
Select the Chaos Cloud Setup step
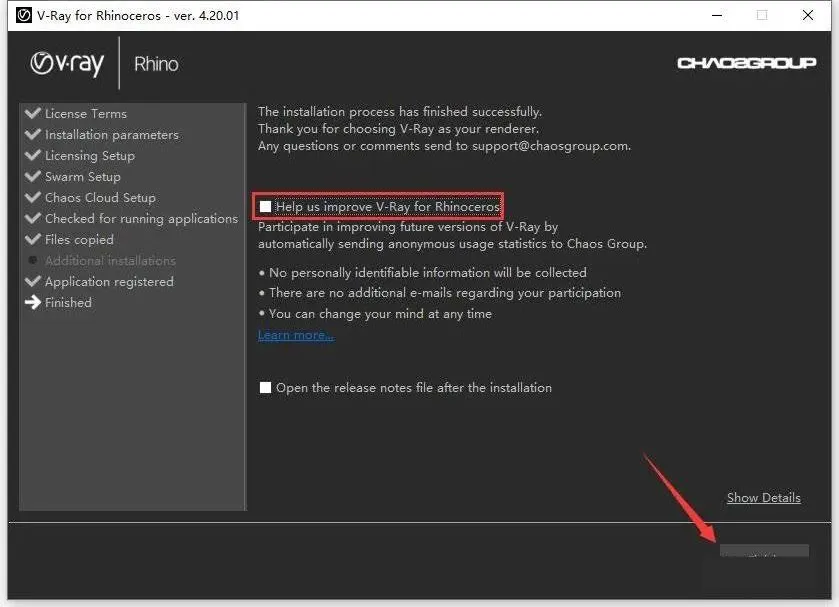[100, 198]
